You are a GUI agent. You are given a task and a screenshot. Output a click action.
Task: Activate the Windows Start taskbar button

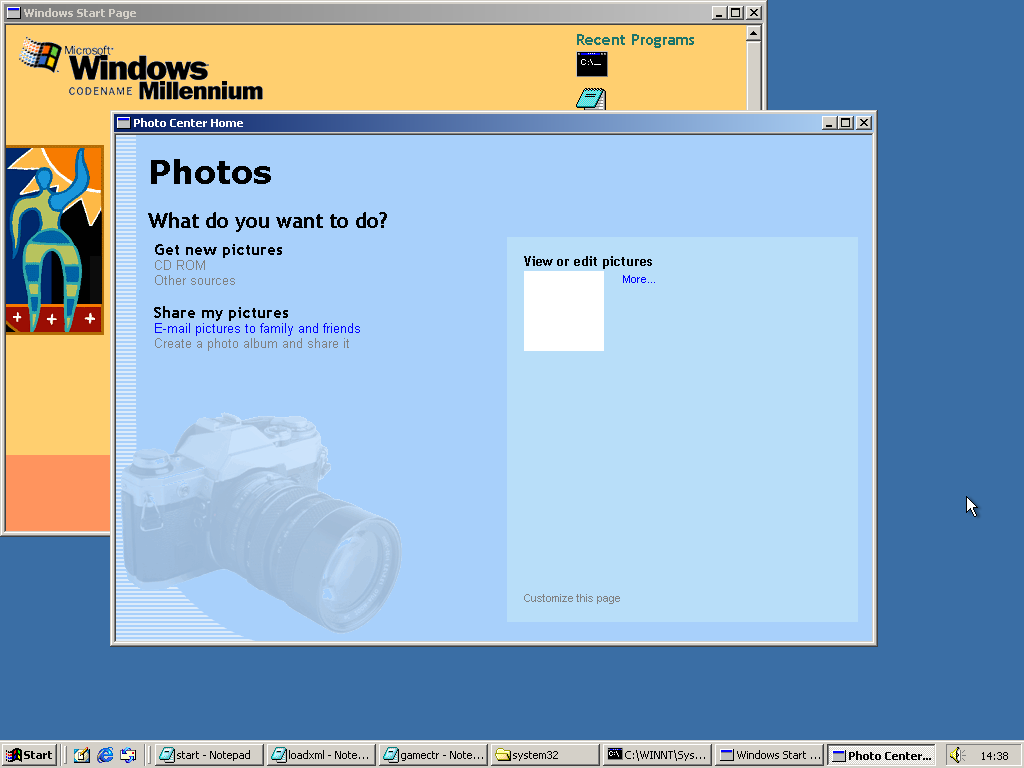(769, 756)
